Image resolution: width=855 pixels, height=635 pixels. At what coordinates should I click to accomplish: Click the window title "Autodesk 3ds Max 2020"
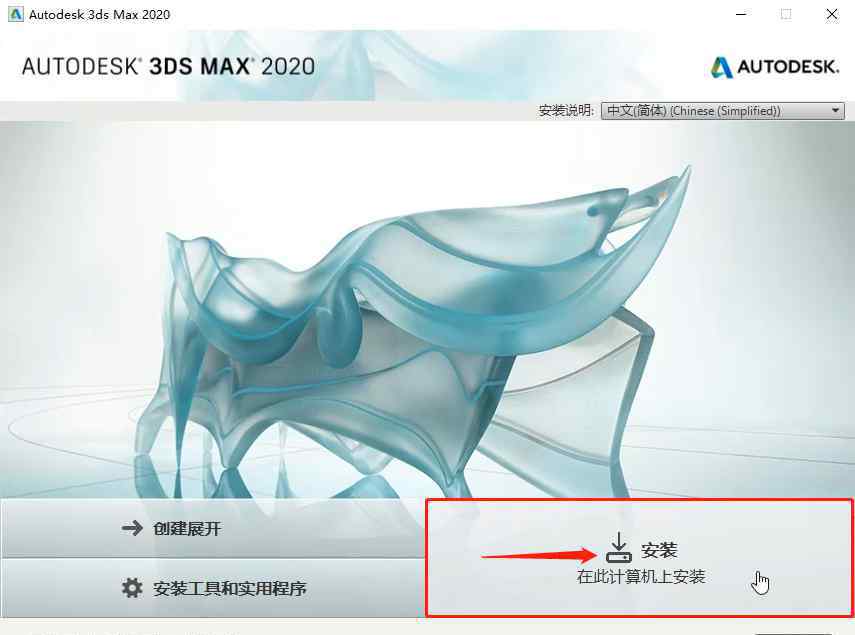coord(99,15)
